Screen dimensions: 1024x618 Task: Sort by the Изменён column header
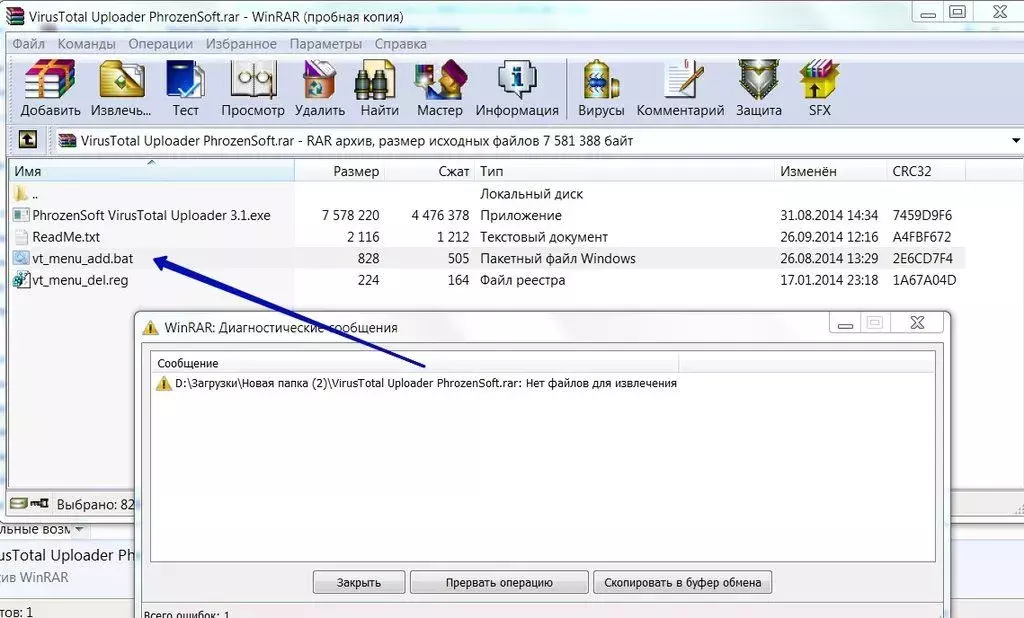pyautogui.click(x=830, y=171)
